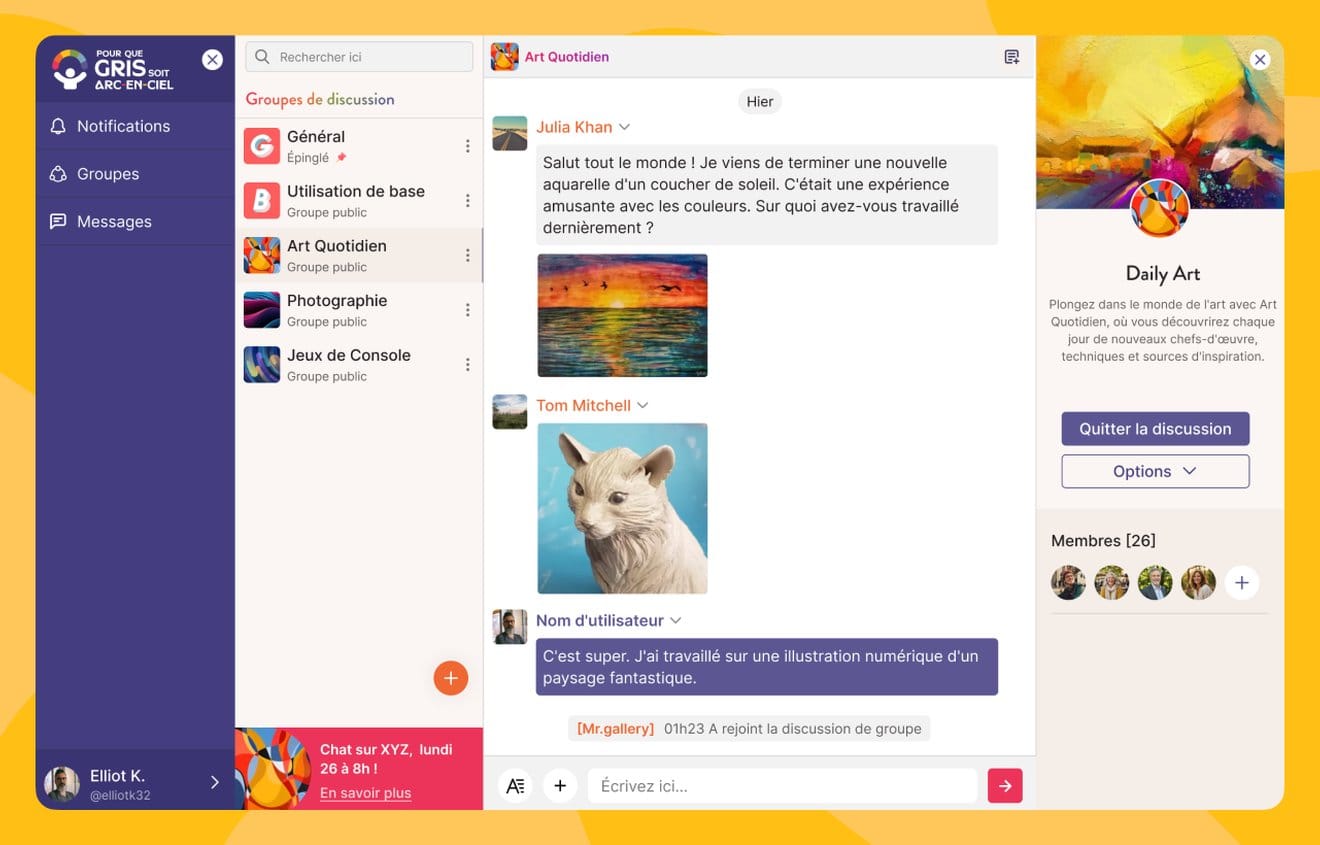Viewport: 1320px width, 845px height.
Task: Select the Art Quotidien group row
Action: pos(358,255)
